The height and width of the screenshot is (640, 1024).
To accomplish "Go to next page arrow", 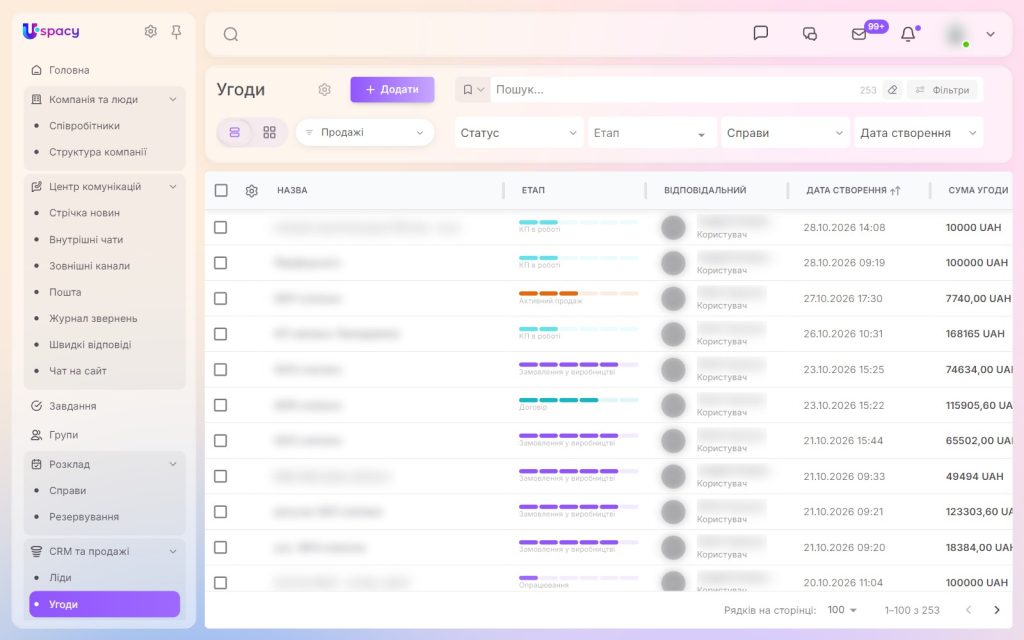I will pos(997,610).
